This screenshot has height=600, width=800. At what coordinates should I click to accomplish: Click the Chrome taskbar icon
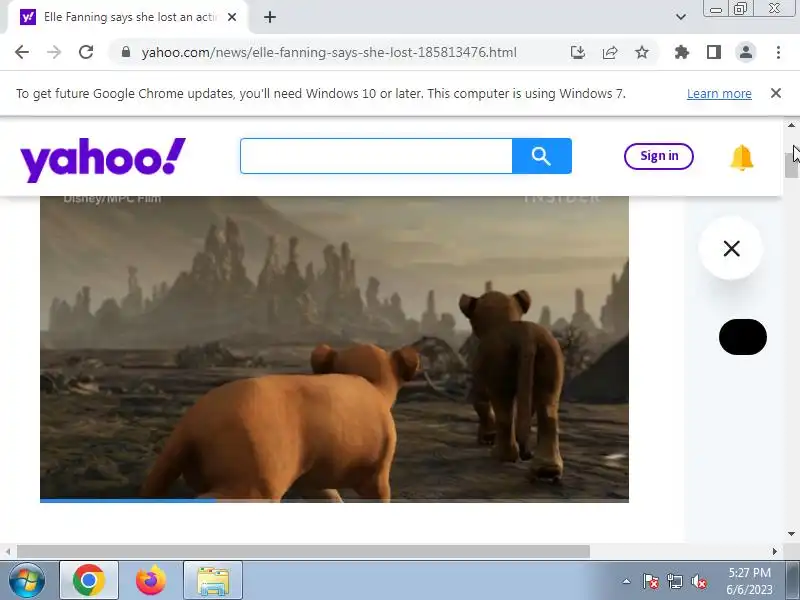click(89, 580)
